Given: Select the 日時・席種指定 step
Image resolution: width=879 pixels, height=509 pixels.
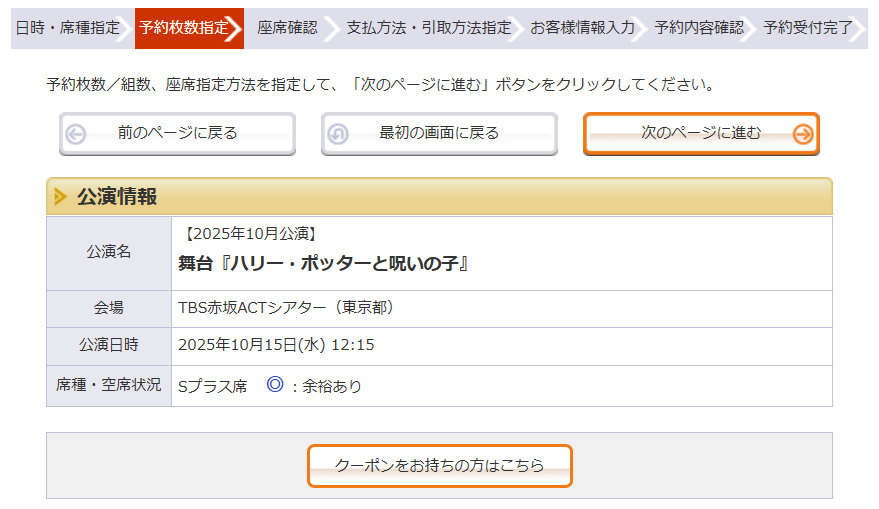Looking at the screenshot, I should pyautogui.click(x=68, y=28).
